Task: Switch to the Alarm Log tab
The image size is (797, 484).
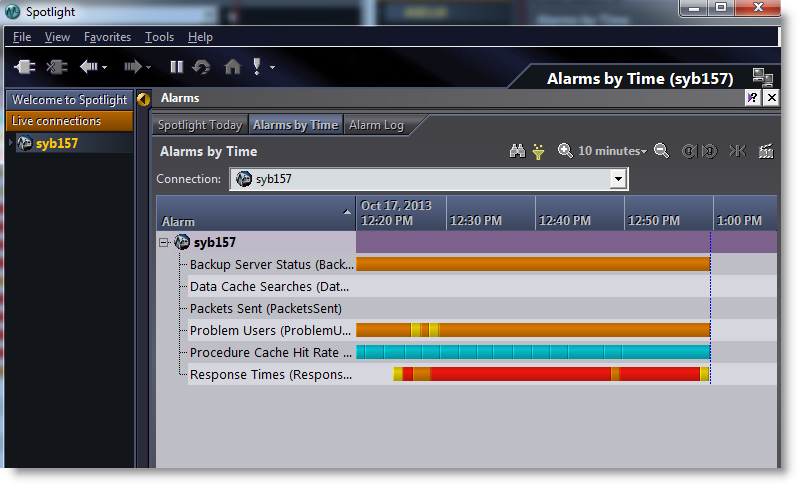Action: click(377, 125)
